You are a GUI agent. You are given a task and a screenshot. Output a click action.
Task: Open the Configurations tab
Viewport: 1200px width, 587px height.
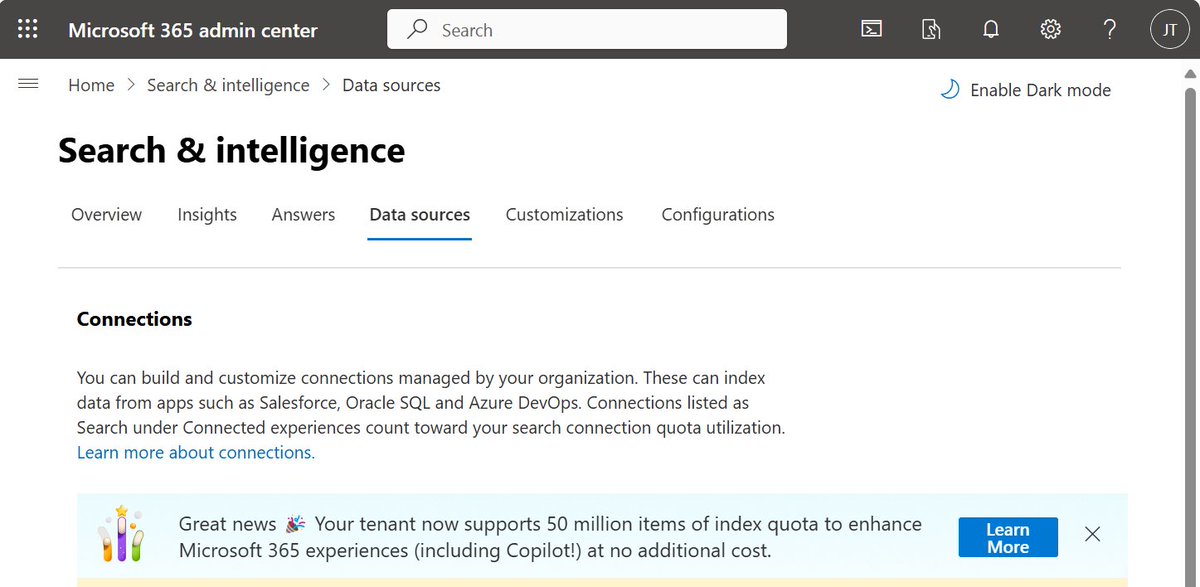click(718, 214)
